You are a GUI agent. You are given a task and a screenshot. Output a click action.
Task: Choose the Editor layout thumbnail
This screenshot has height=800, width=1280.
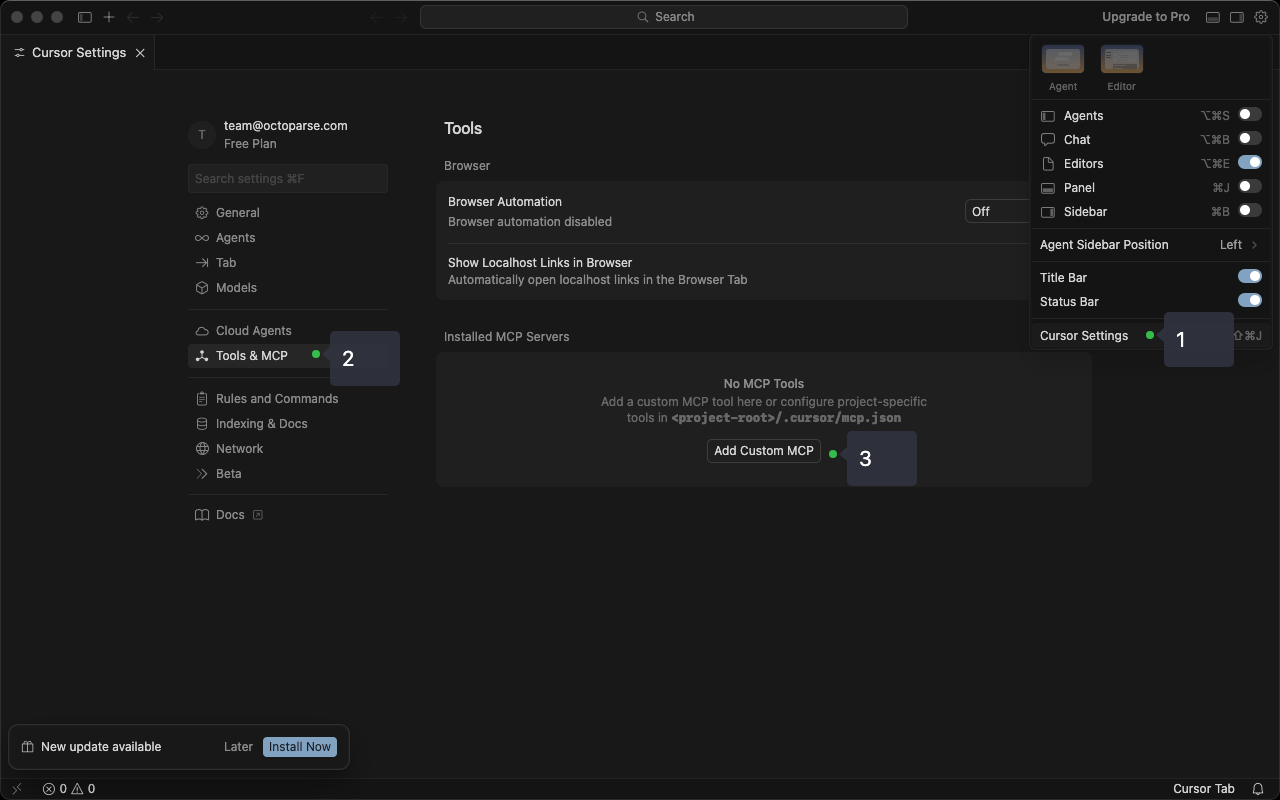[x=1121, y=60]
